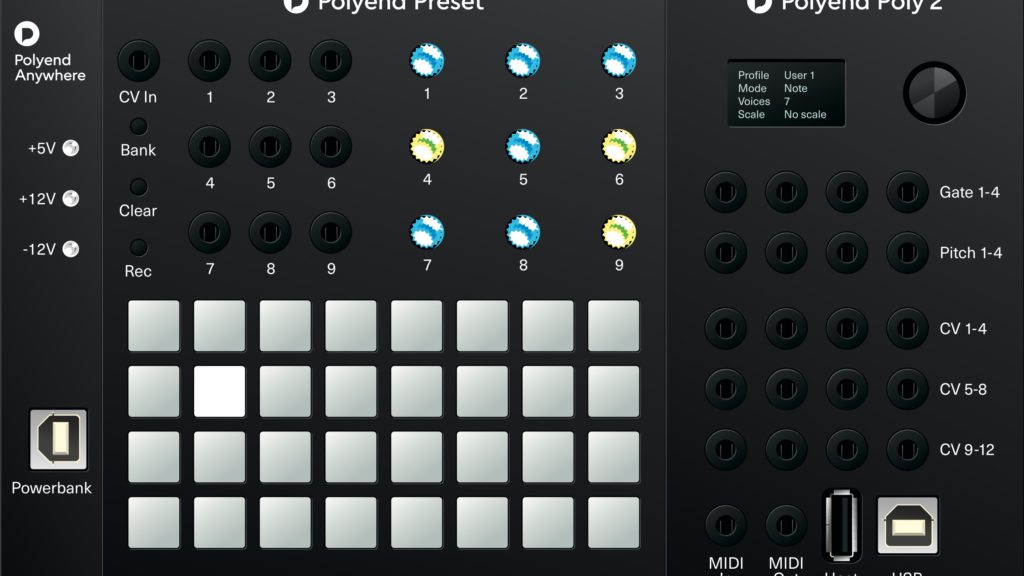Click the Powerbank USB port
Image resolution: width=1024 pixels, height=576 pixels.
pyautogui.click(x=58, y=440)
